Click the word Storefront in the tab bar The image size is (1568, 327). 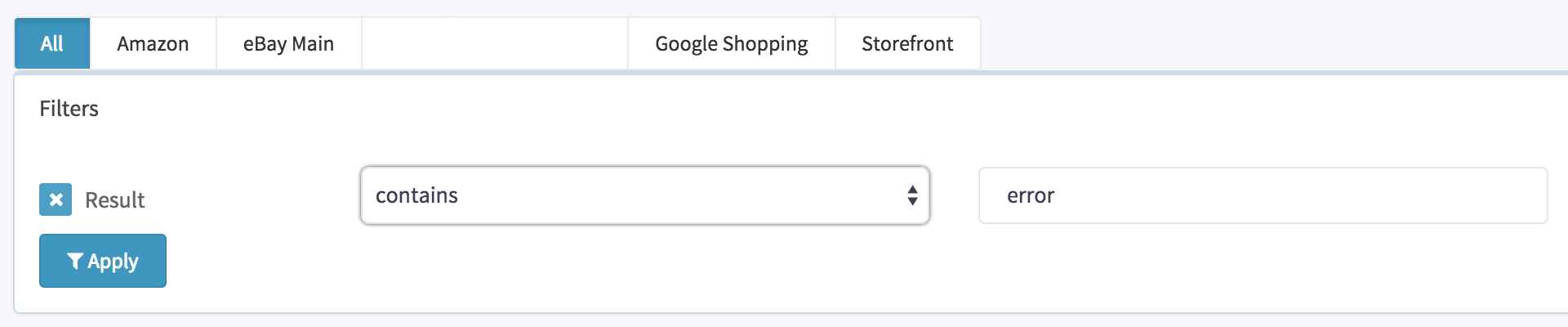tap(907, 43)
